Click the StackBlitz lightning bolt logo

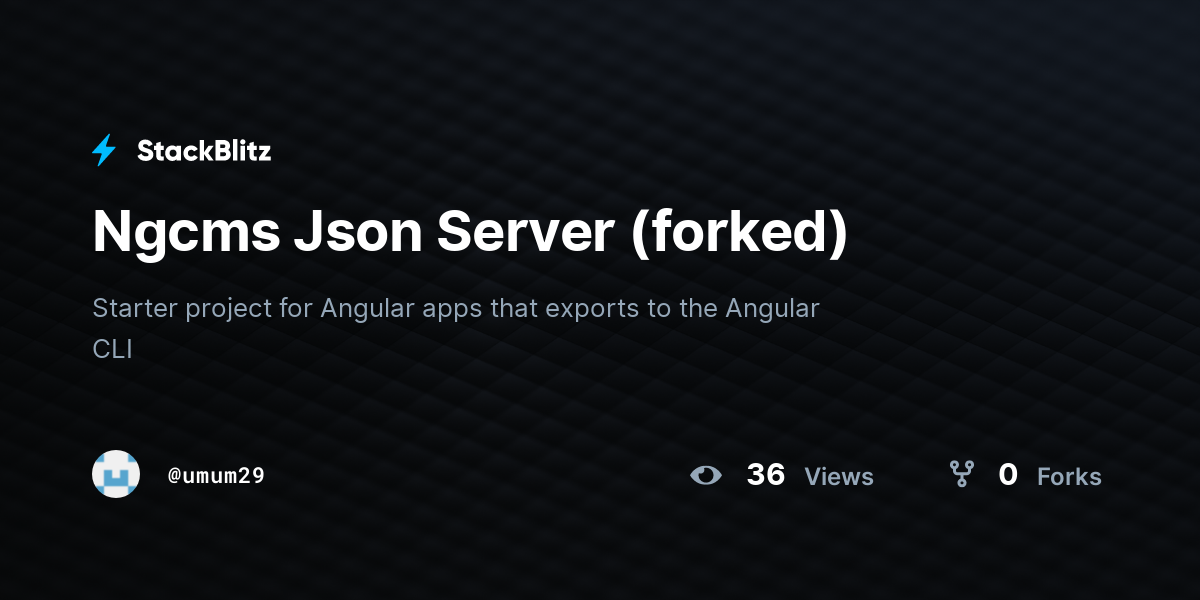104,151
